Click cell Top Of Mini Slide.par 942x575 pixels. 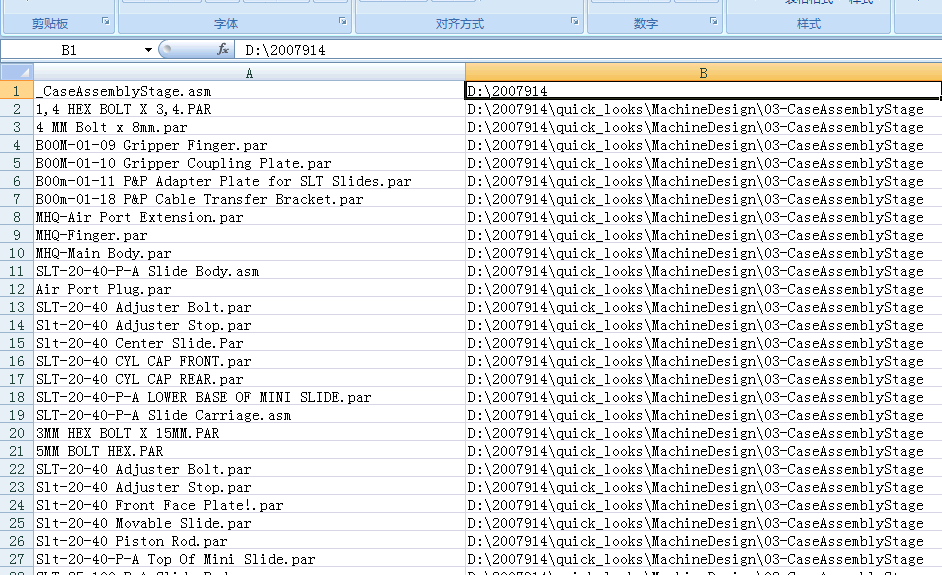tap(249, 559)
